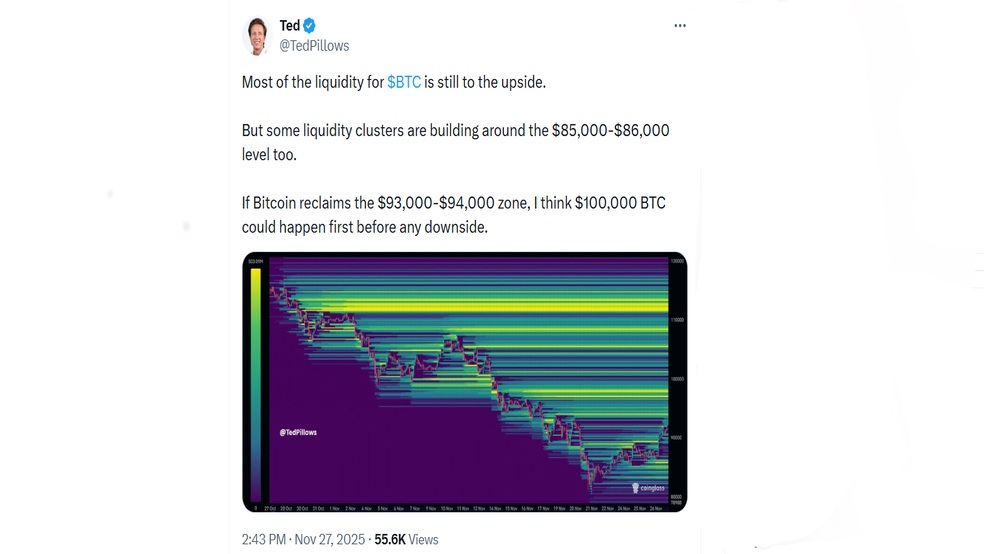
Task: Click the 110000 price axis label
Action: point(676,320)
